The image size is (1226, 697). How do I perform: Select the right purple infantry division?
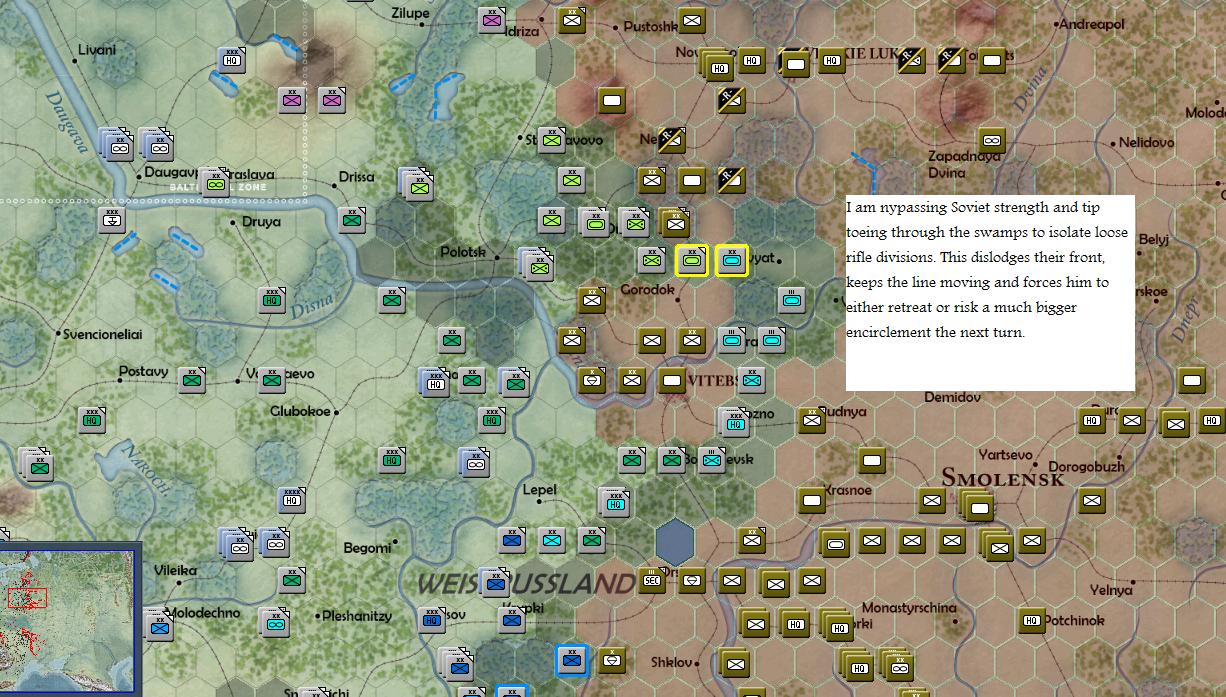(x=332, y=100)
